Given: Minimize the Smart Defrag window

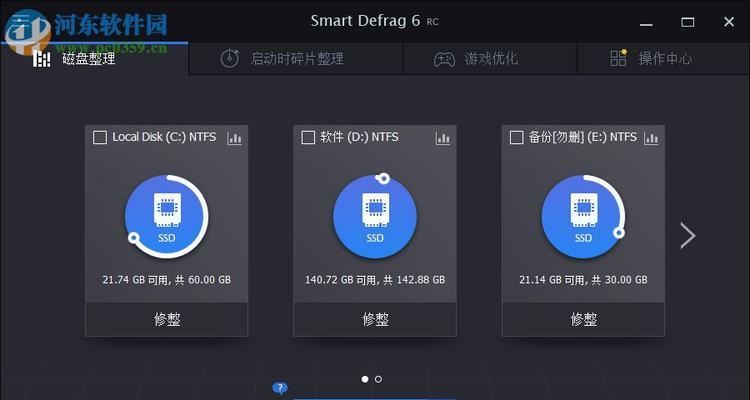Looking at the screenshot, I should click(646, 22).
